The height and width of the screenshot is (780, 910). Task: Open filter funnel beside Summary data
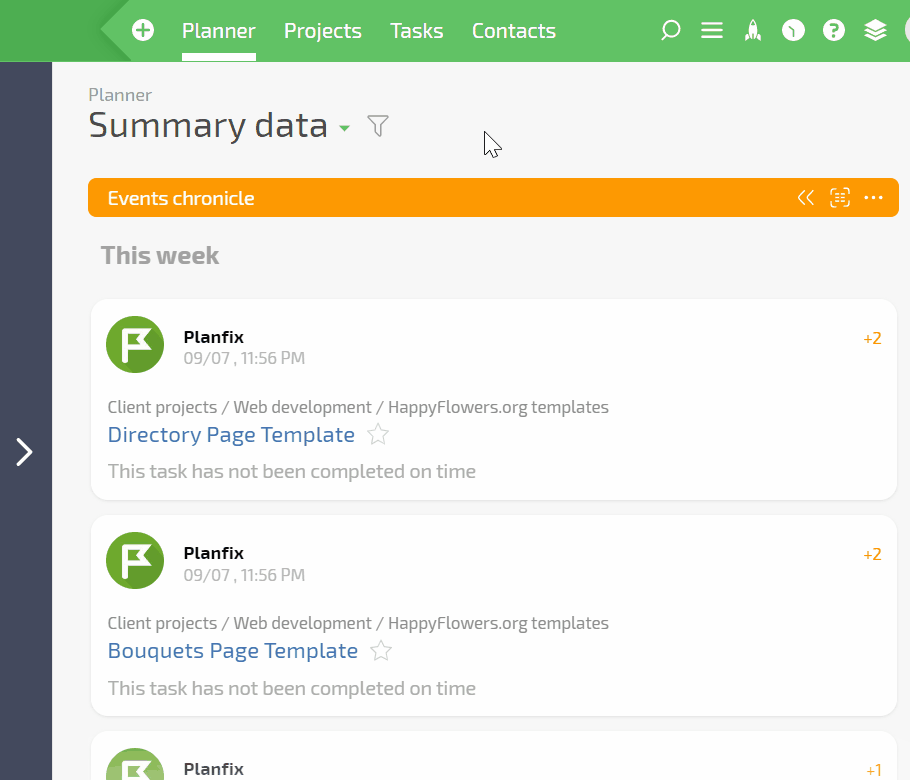tap(377, 126)
